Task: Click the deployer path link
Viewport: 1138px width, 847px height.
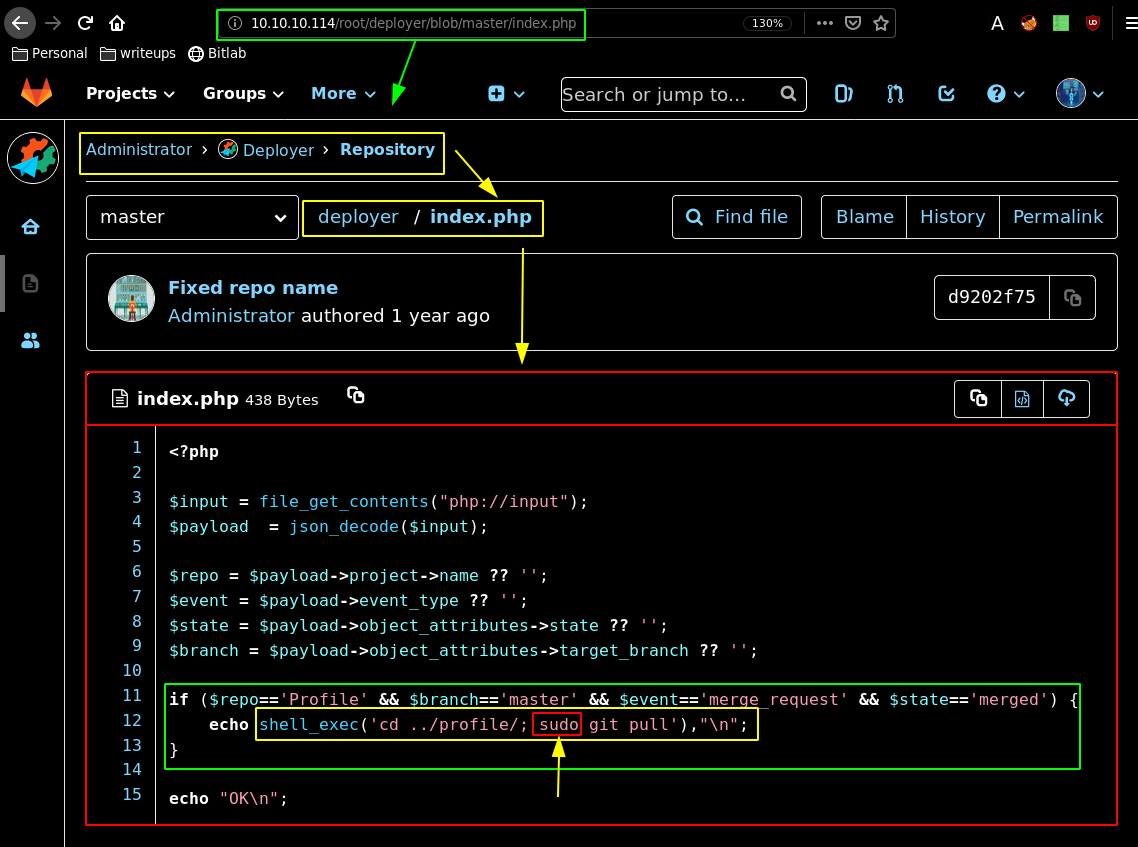Action: coord(359,217)
